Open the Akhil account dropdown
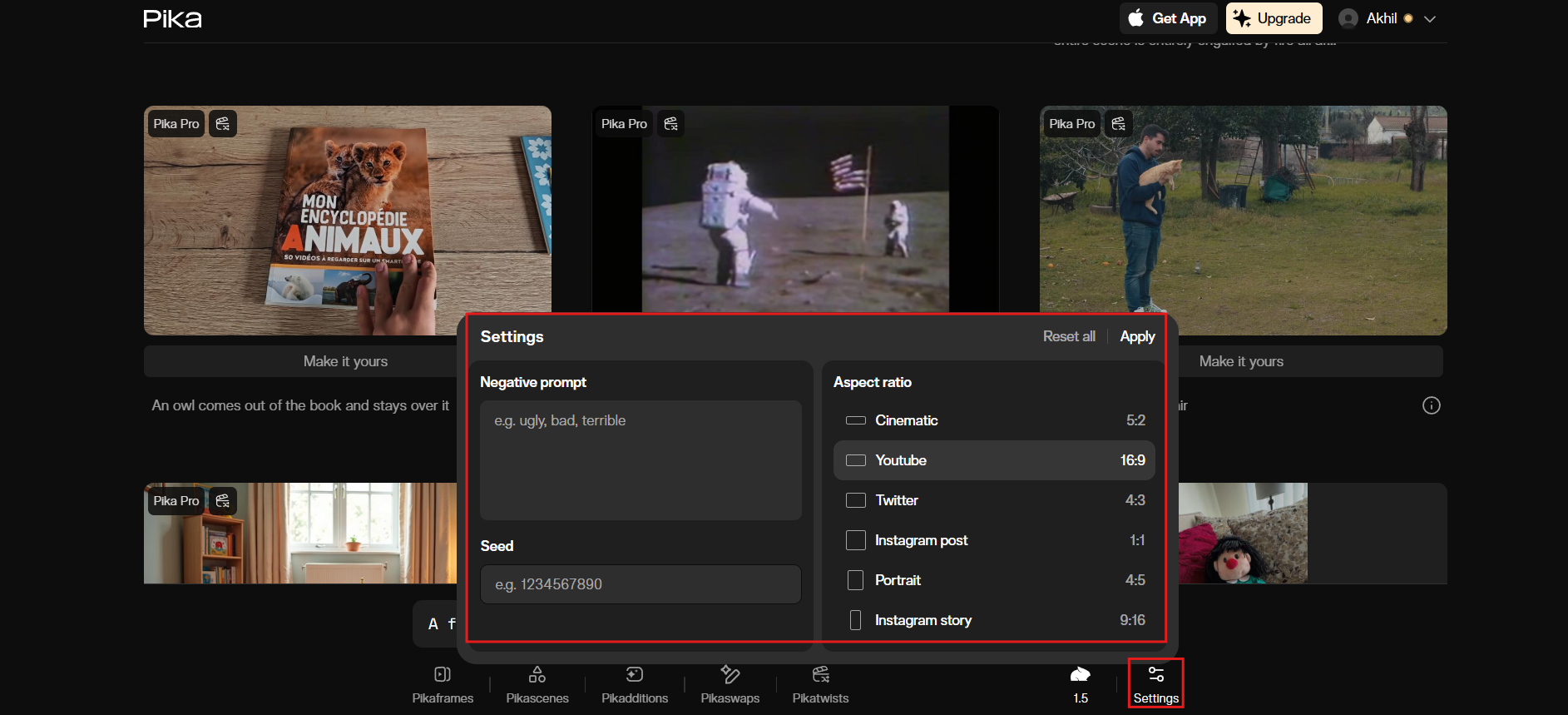The height and width of the screenshot is (715, 1568). pyautogui.click(x=1387, y=18)
